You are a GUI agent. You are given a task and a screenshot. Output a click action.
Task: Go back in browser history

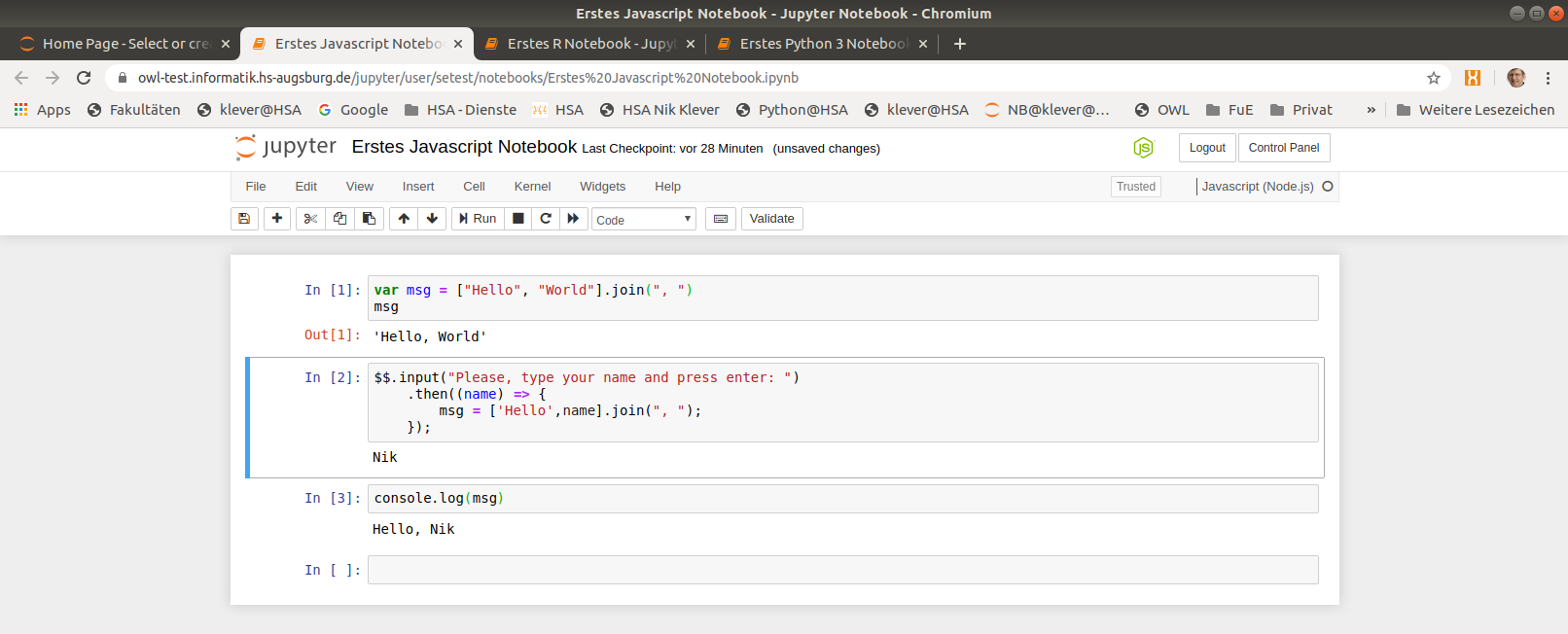[x=21, y=78]
